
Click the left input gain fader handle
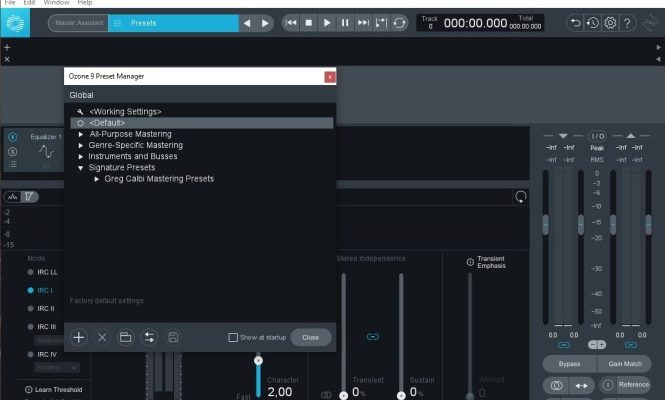(546, 225)
